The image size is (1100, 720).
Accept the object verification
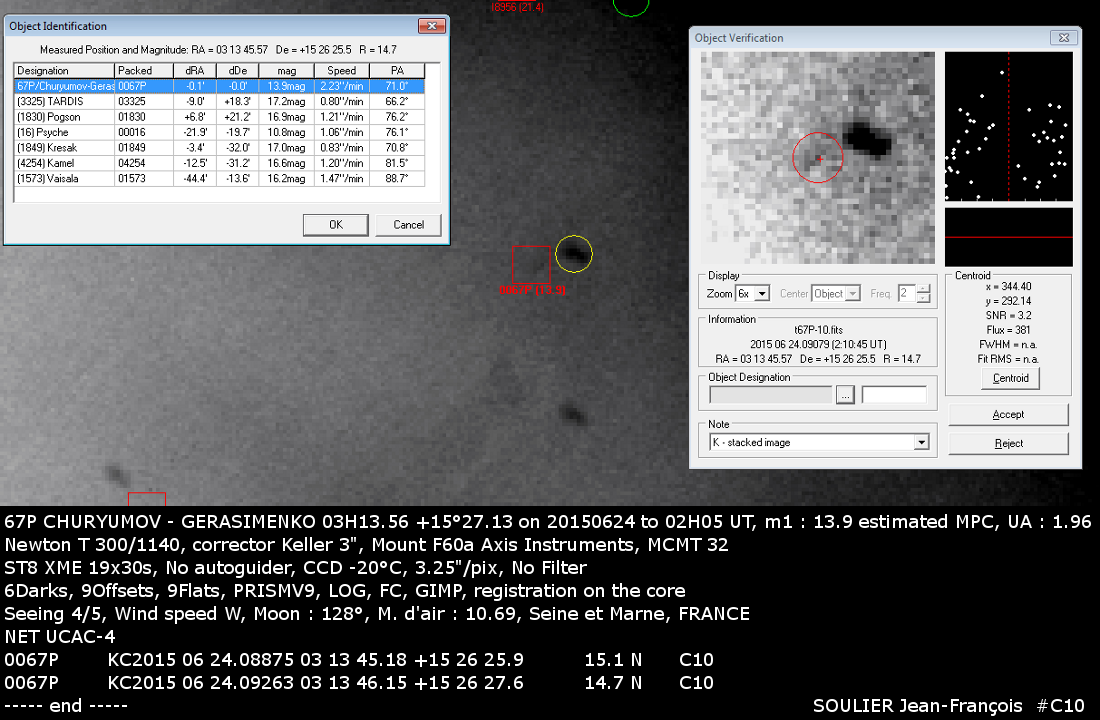(1008, 415)
